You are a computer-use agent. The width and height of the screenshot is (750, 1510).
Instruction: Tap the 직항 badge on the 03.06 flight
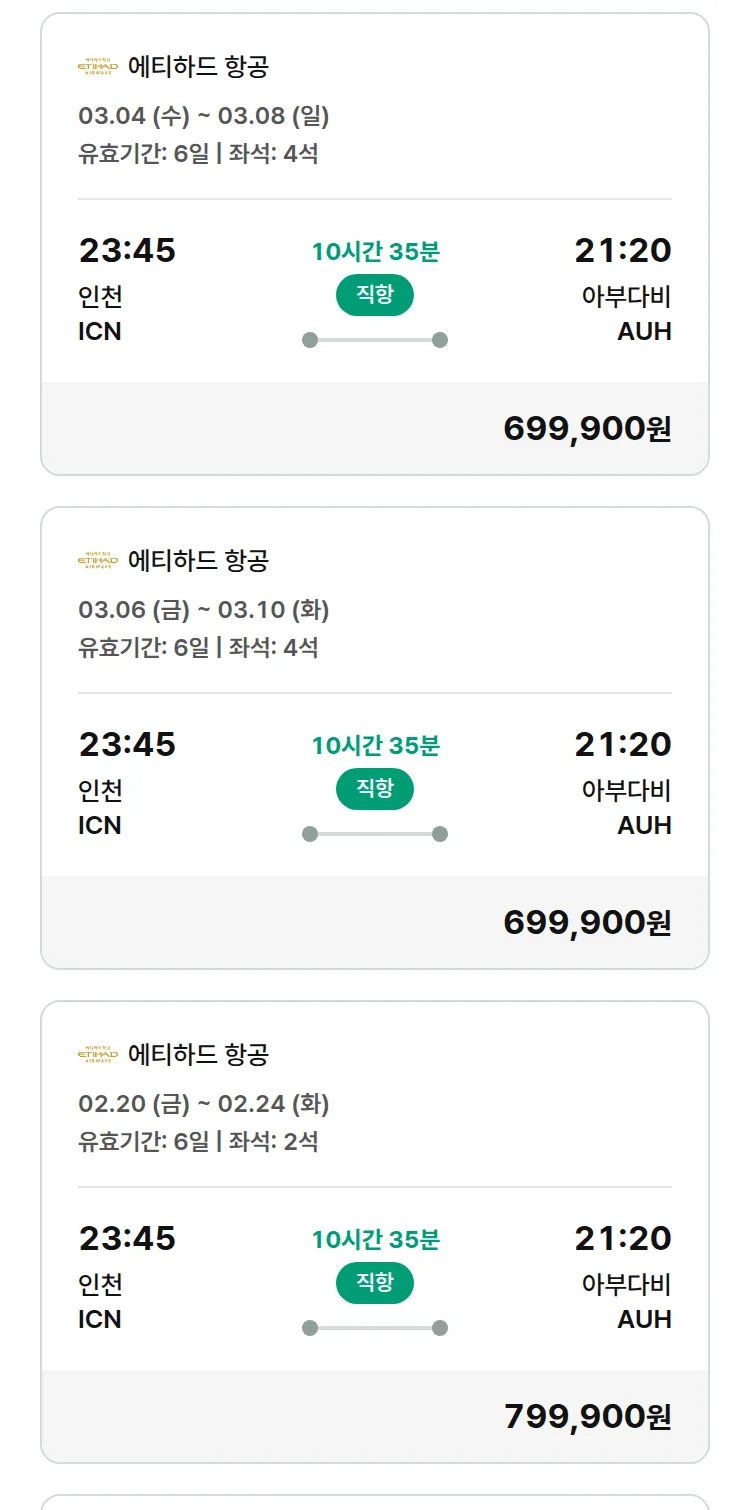click(374, 789)
